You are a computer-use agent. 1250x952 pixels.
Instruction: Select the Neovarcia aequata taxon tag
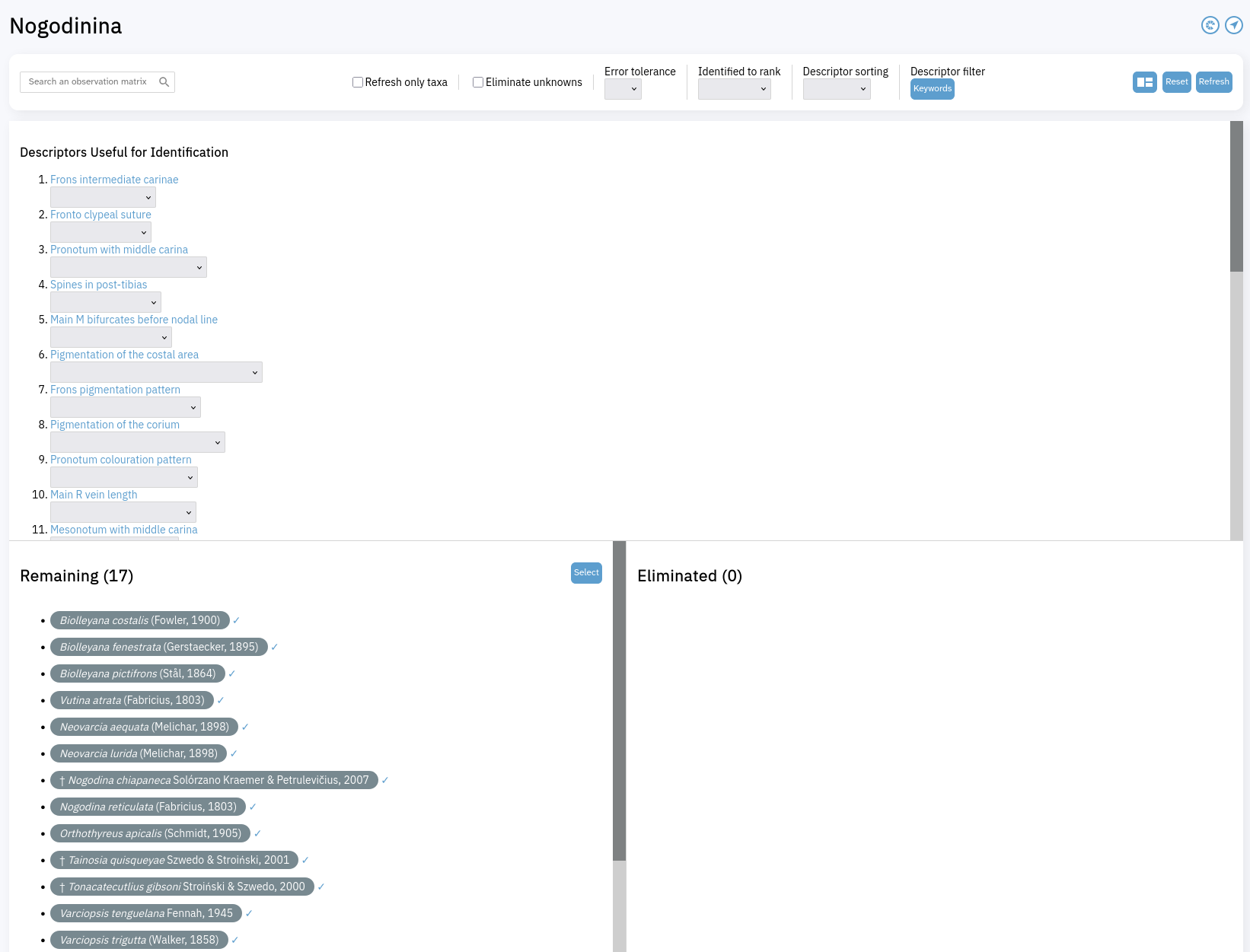(x=144, y=728)
